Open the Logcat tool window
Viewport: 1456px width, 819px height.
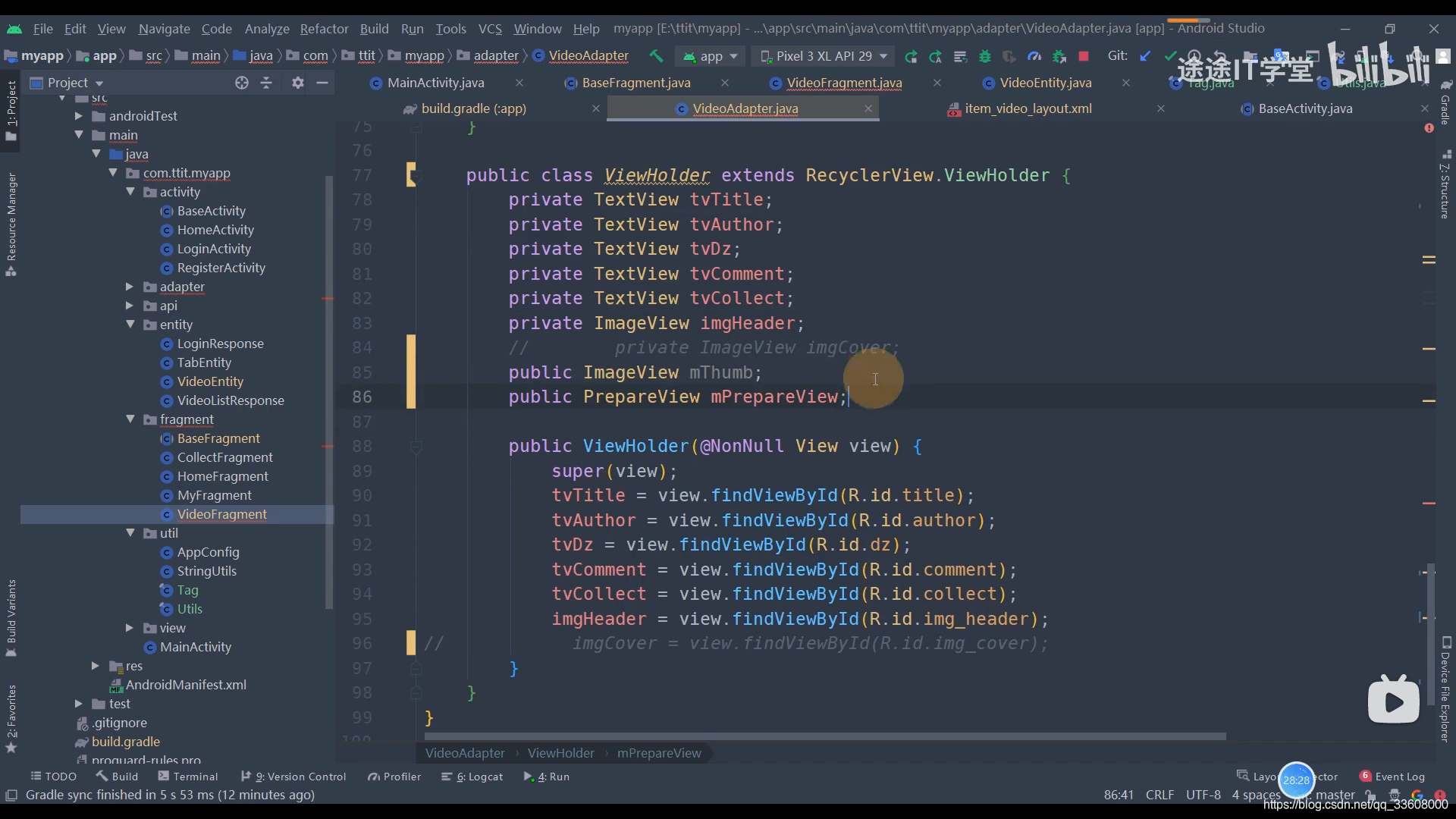(x=472, y=777)
